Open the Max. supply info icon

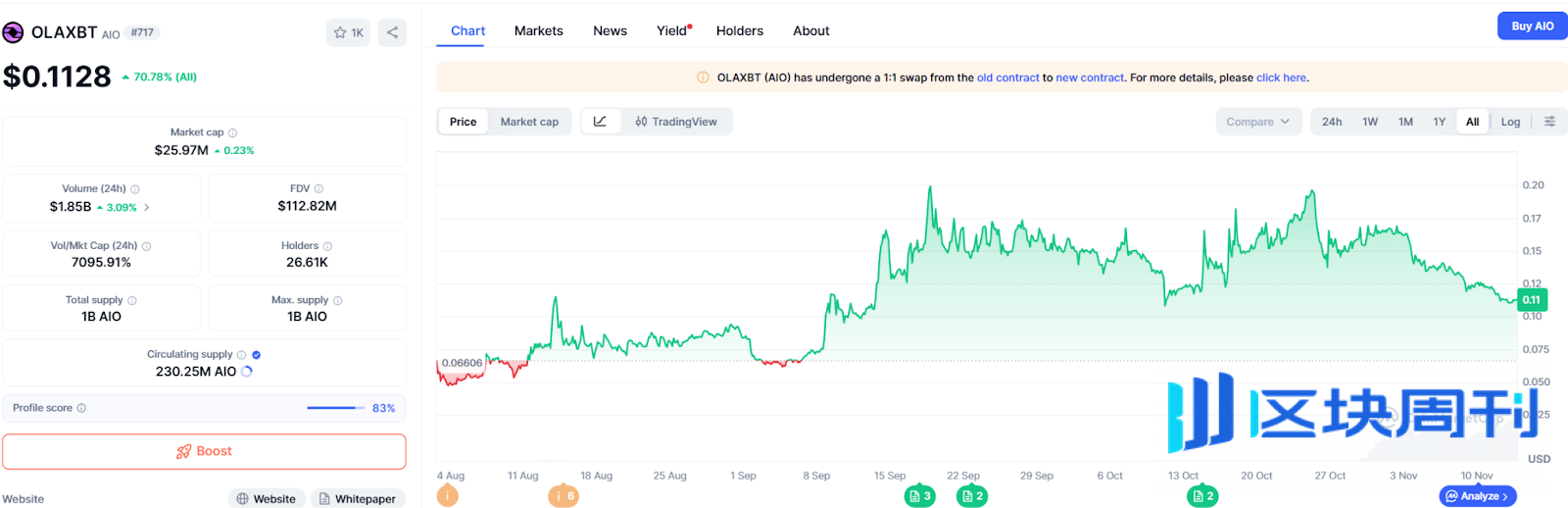click(338, 300)
